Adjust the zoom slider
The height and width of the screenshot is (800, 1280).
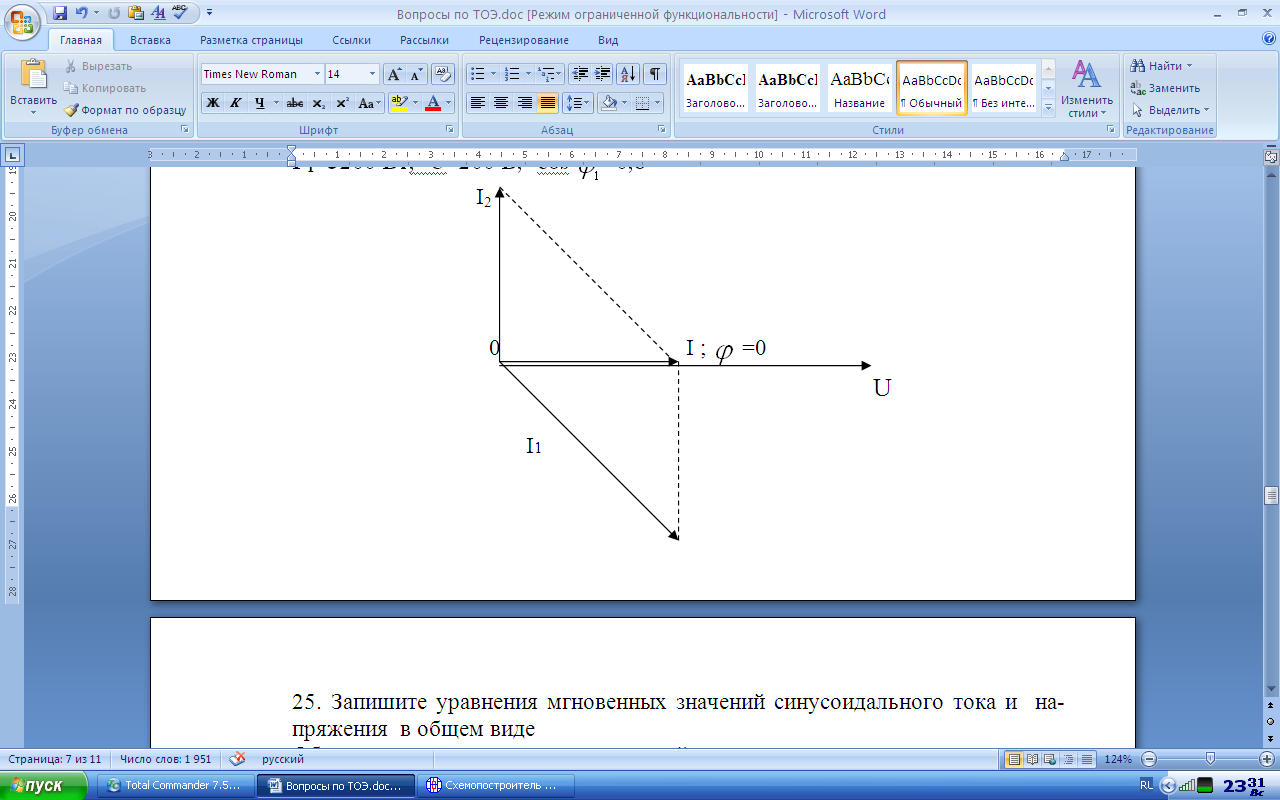coord(1209,759)
